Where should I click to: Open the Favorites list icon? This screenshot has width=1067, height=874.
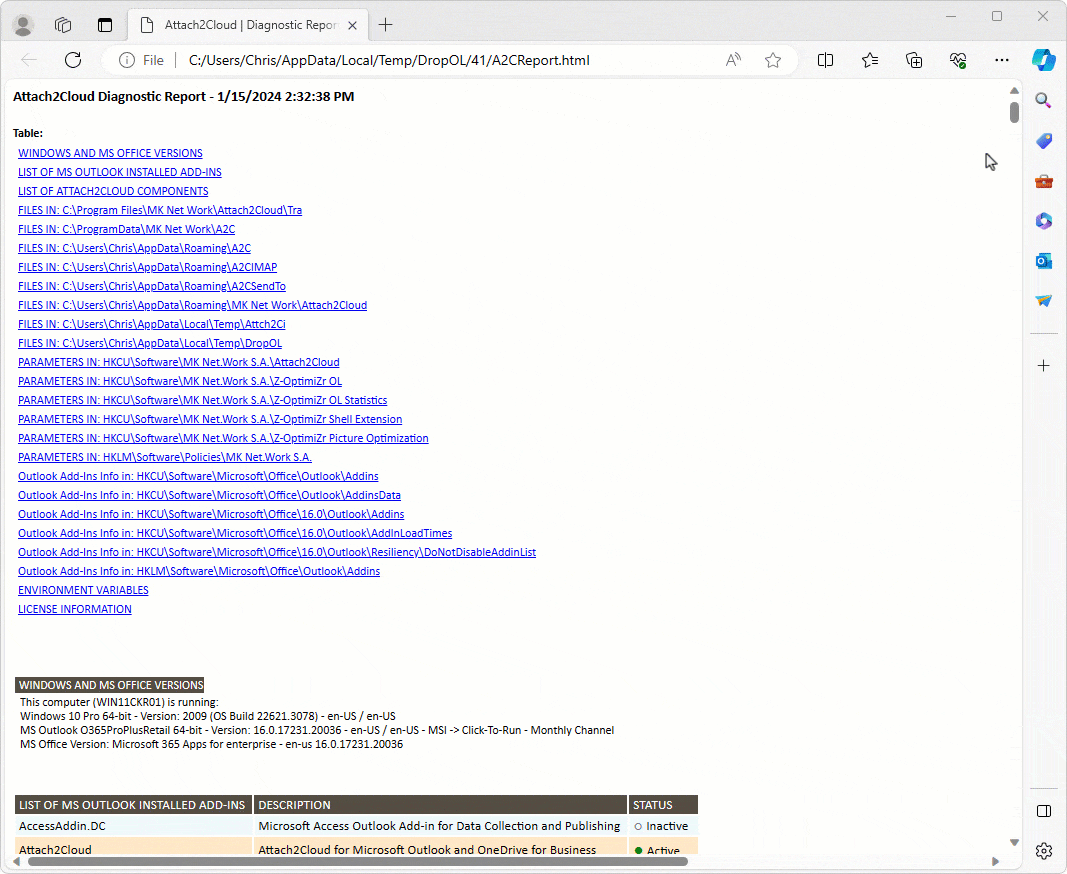870,60
